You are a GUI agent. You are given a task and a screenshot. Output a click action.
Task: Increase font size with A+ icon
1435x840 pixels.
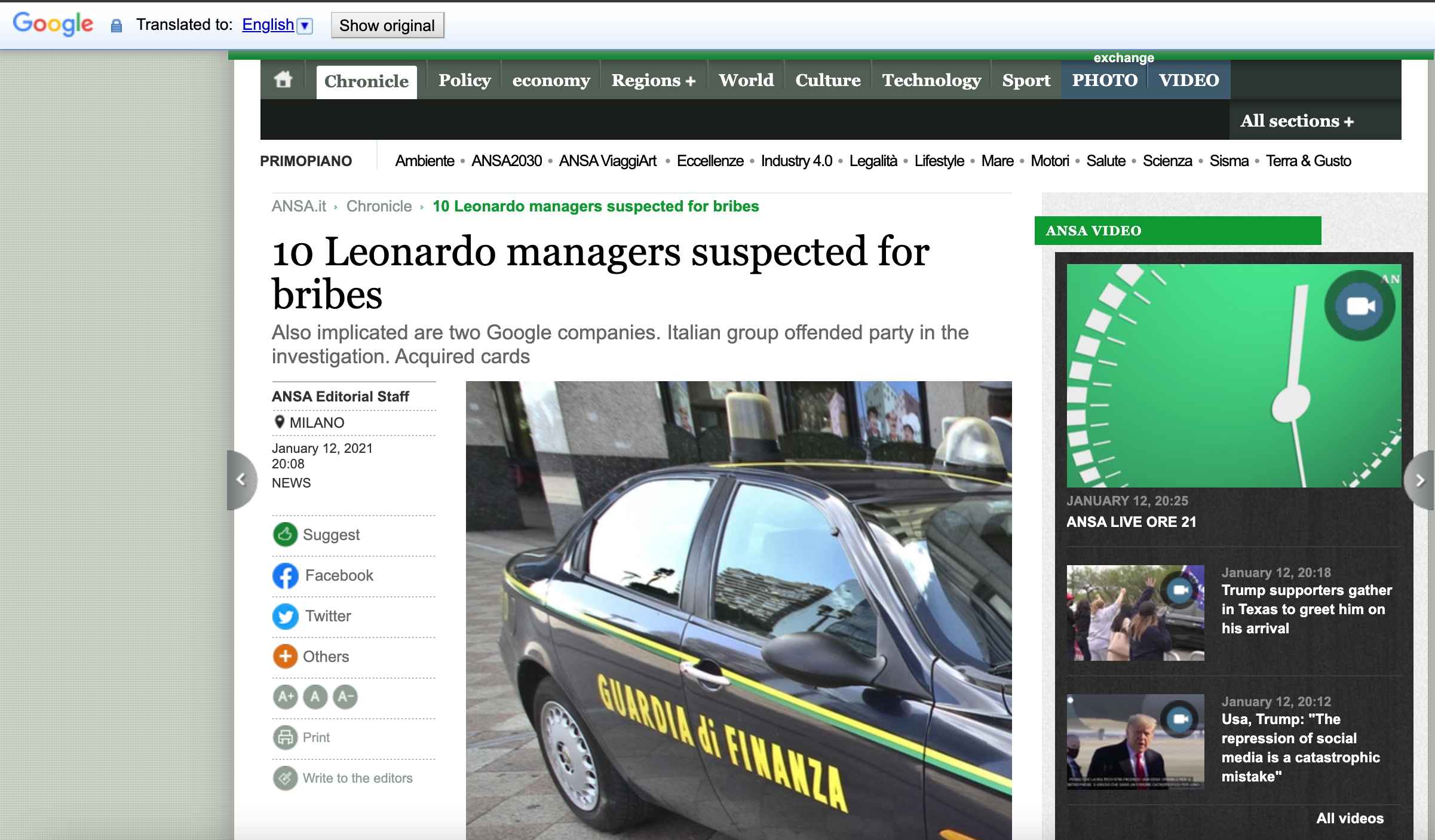286,697
